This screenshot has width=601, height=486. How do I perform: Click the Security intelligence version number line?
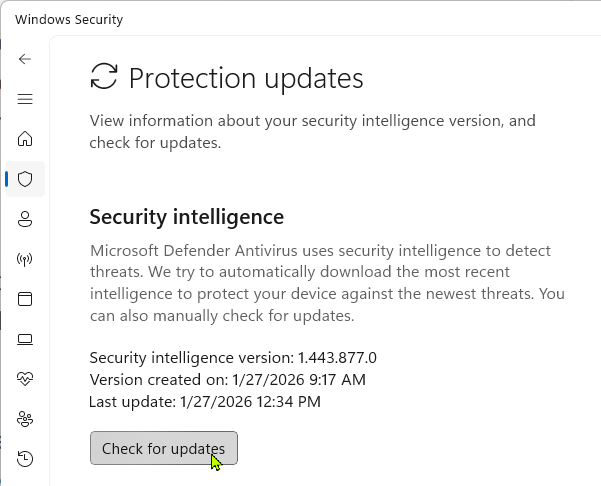click(233, 358)
